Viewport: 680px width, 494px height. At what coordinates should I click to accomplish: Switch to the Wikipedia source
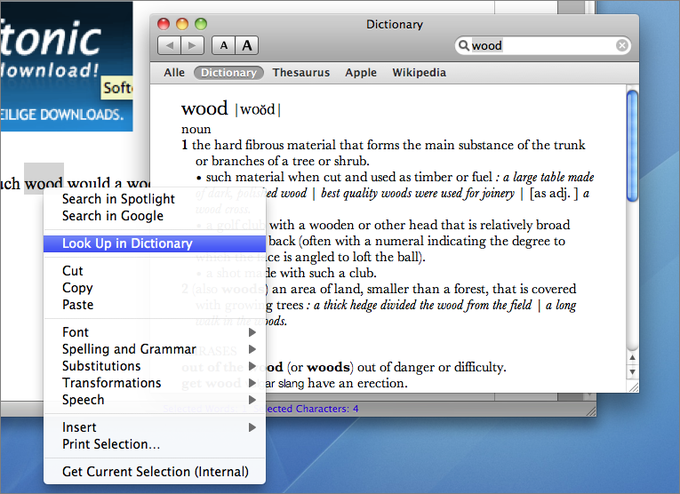(x=419, y=72)
